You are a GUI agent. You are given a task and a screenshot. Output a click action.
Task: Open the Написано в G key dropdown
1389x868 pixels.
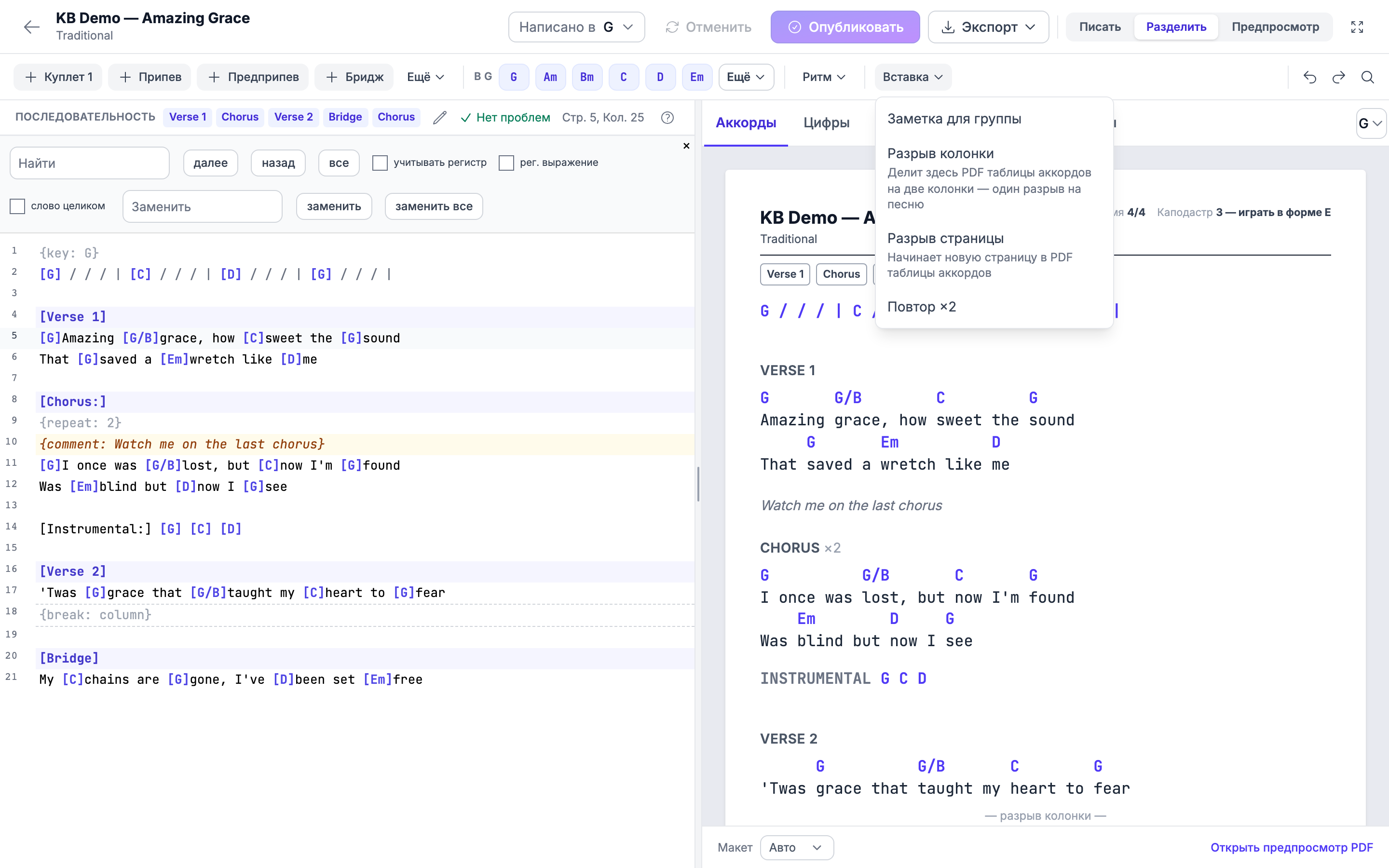(576, 27)
